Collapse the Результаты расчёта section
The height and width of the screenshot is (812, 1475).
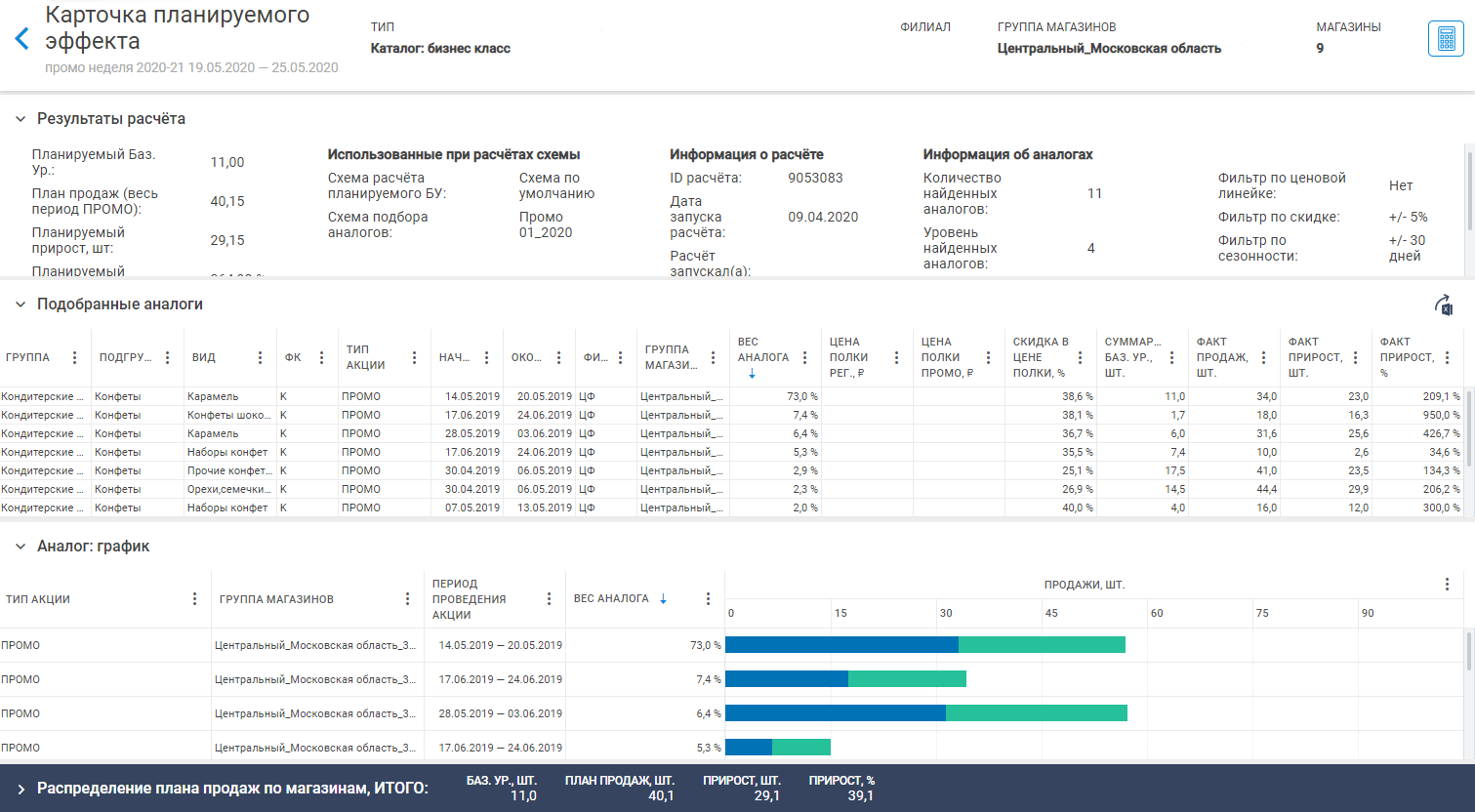[x=20, y=119]
